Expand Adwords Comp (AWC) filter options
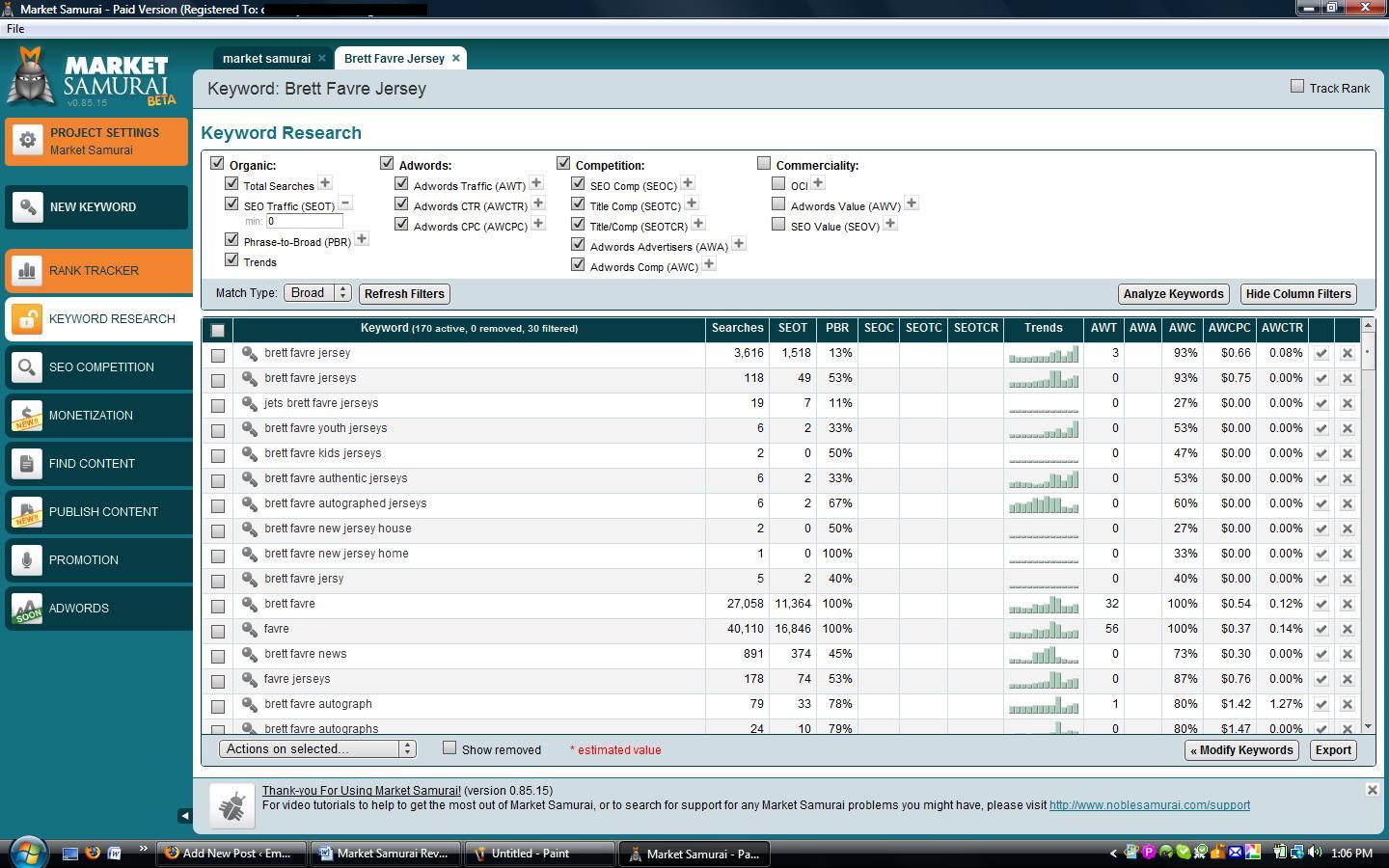This screenshot has width=1389, height=868. pyautogui.click(x=709, y=263)
